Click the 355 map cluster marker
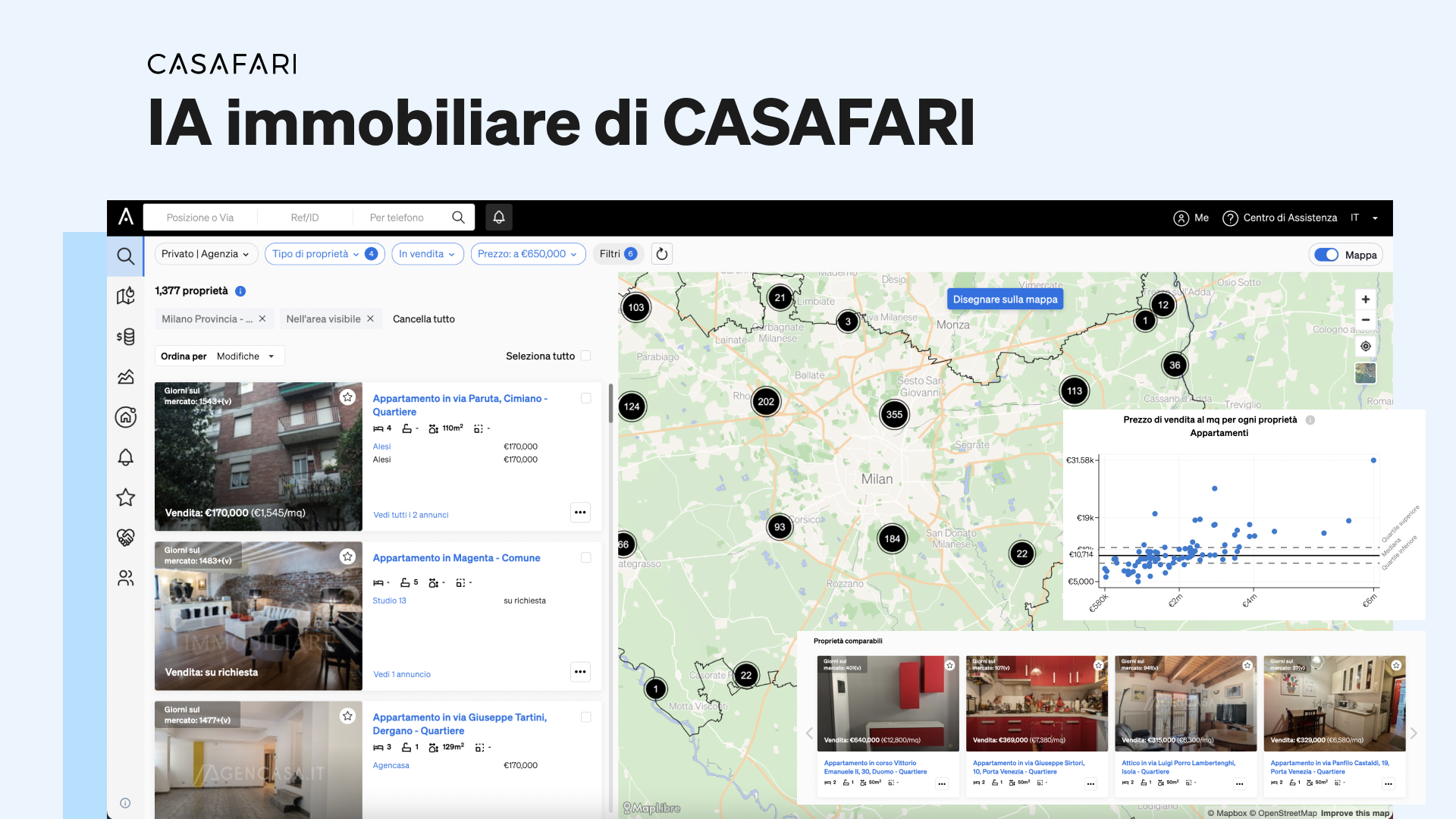1456x819 pixels. tap(895, 415)
